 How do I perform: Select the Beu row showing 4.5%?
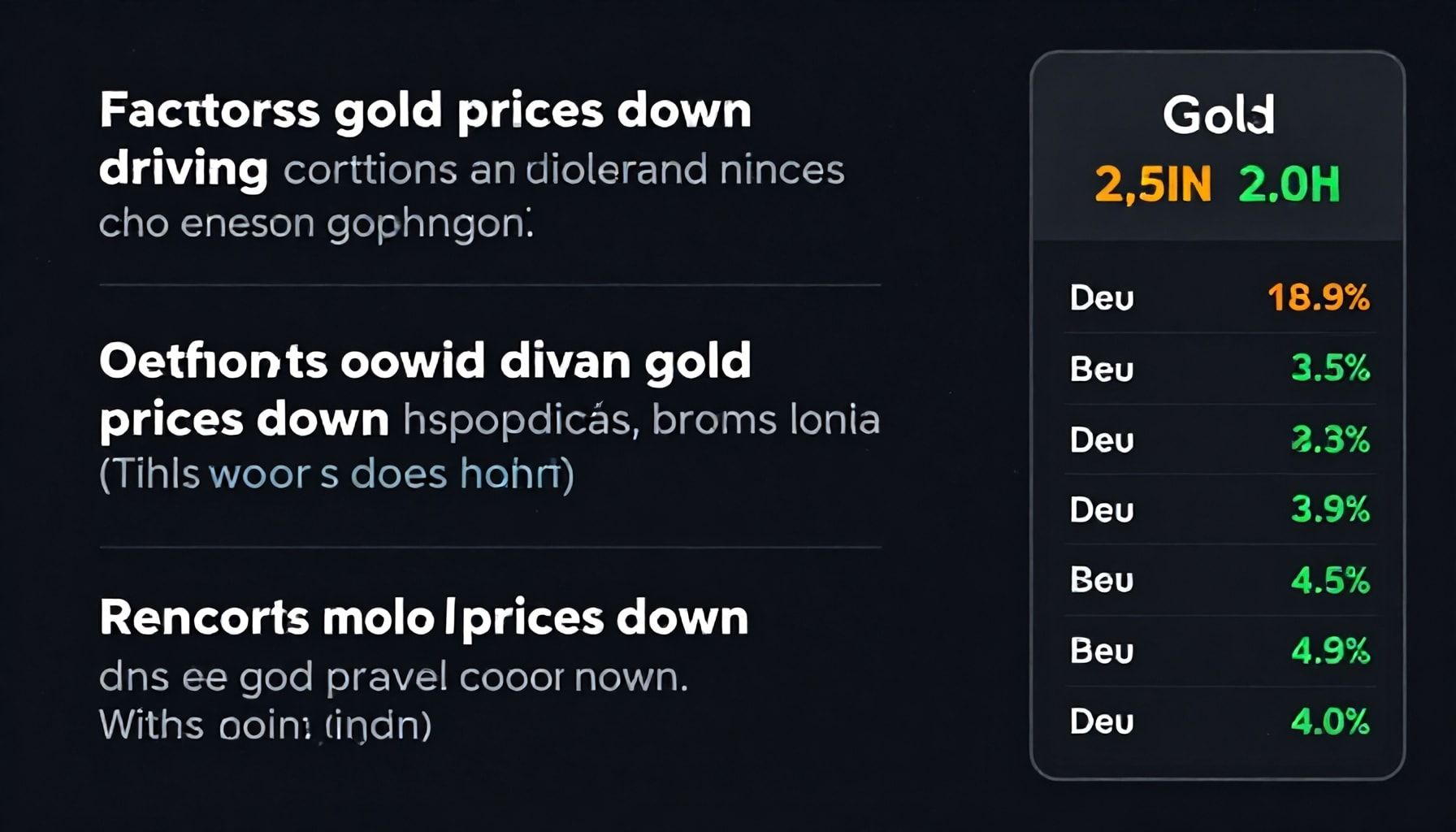[1219, 580]
